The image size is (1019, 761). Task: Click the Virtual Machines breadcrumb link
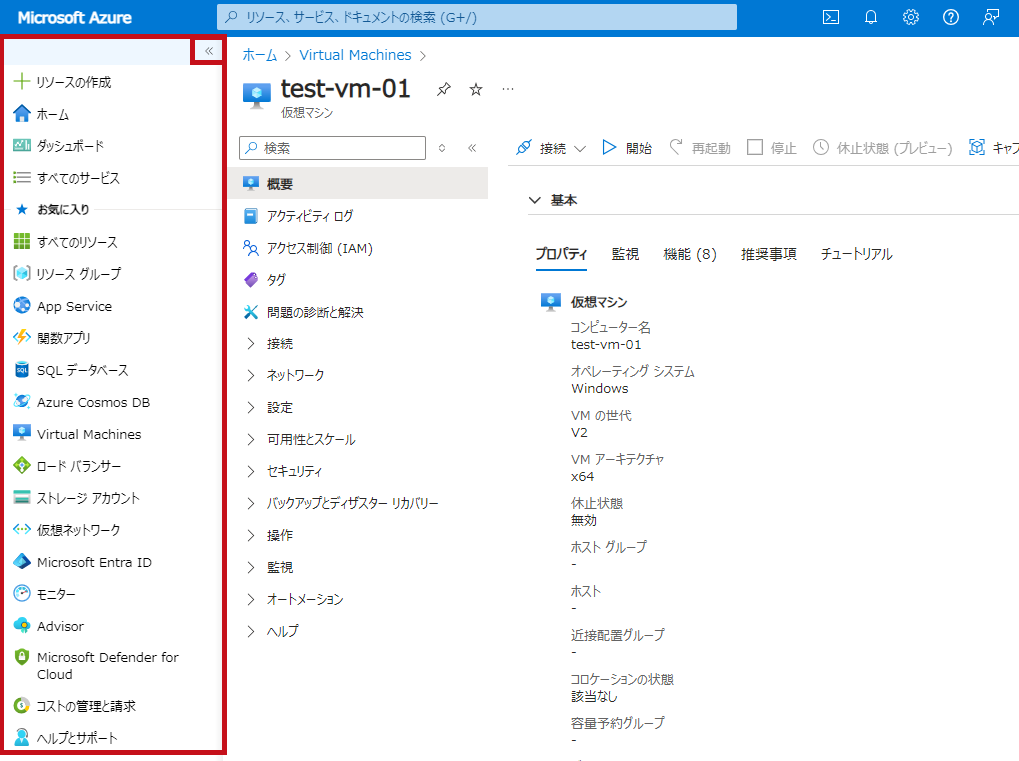355,55
